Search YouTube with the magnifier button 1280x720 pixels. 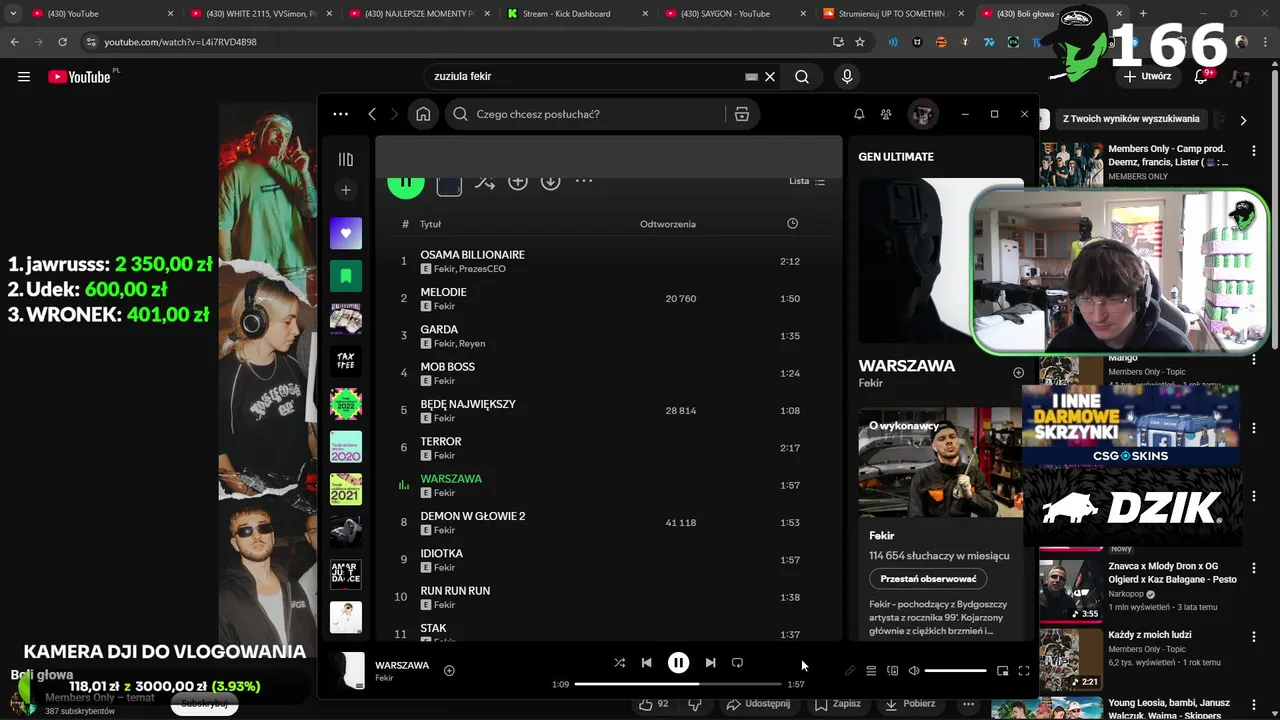[x=802, y=77]
